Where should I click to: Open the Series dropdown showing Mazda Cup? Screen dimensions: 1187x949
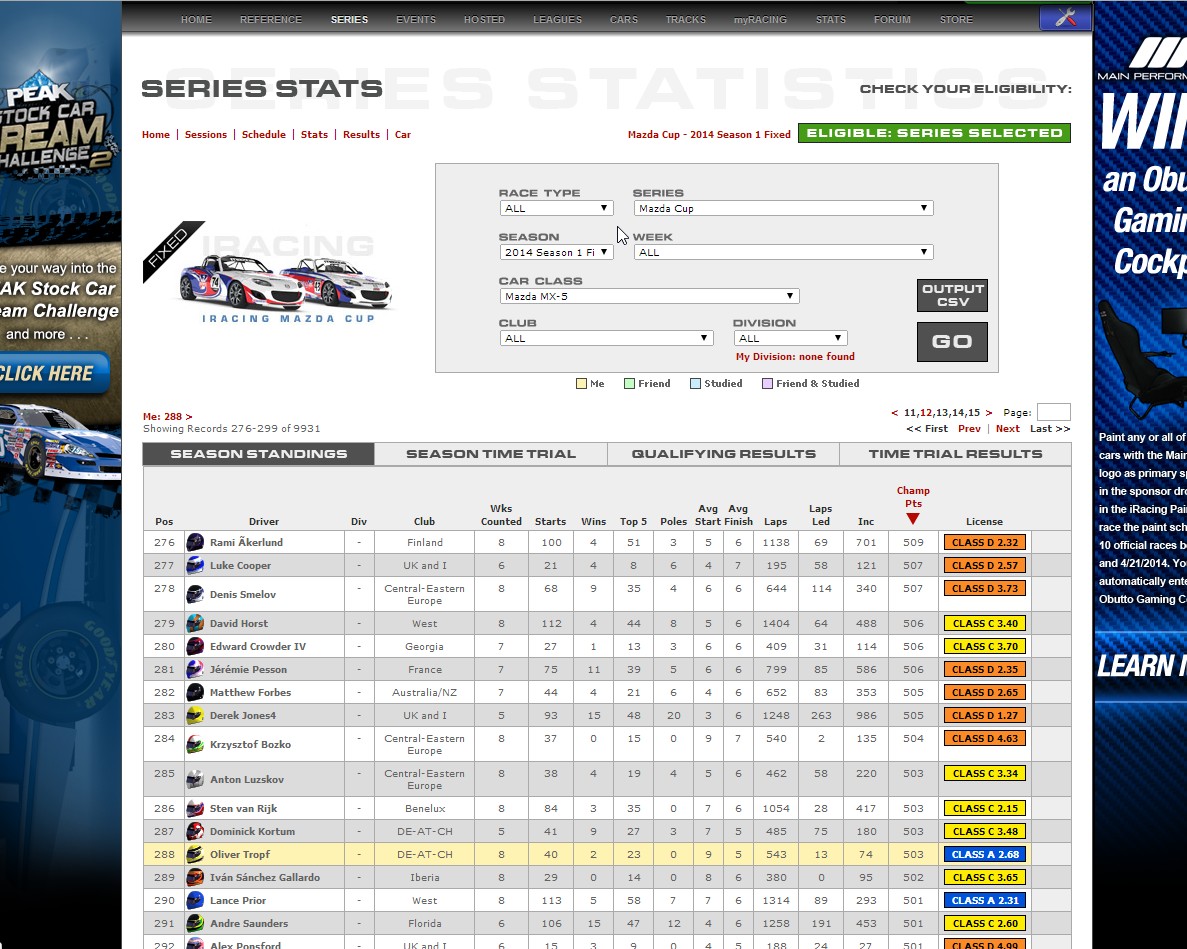(783, 209)
